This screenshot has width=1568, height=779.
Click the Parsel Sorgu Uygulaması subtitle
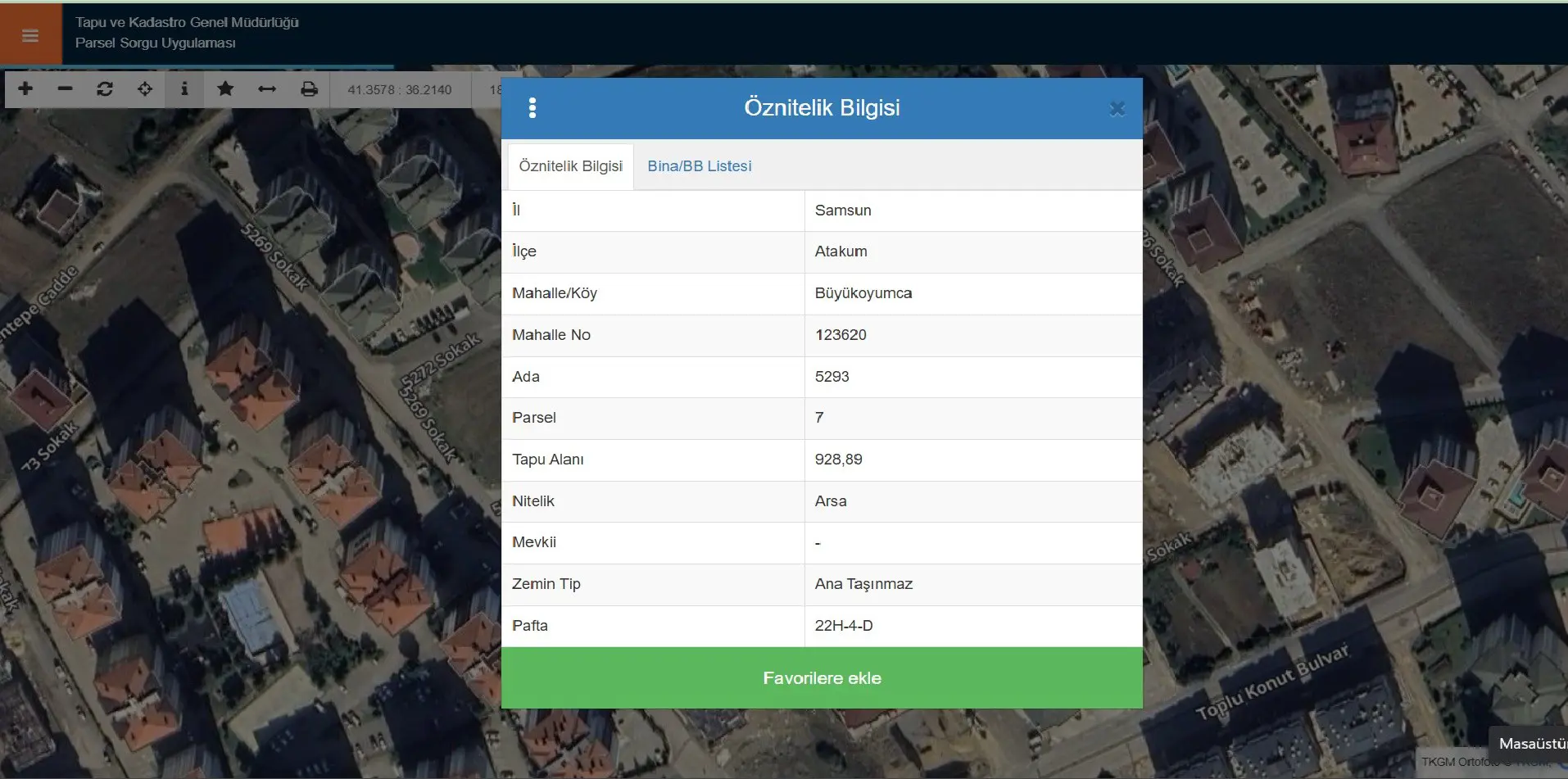click(x=156, y=43)
